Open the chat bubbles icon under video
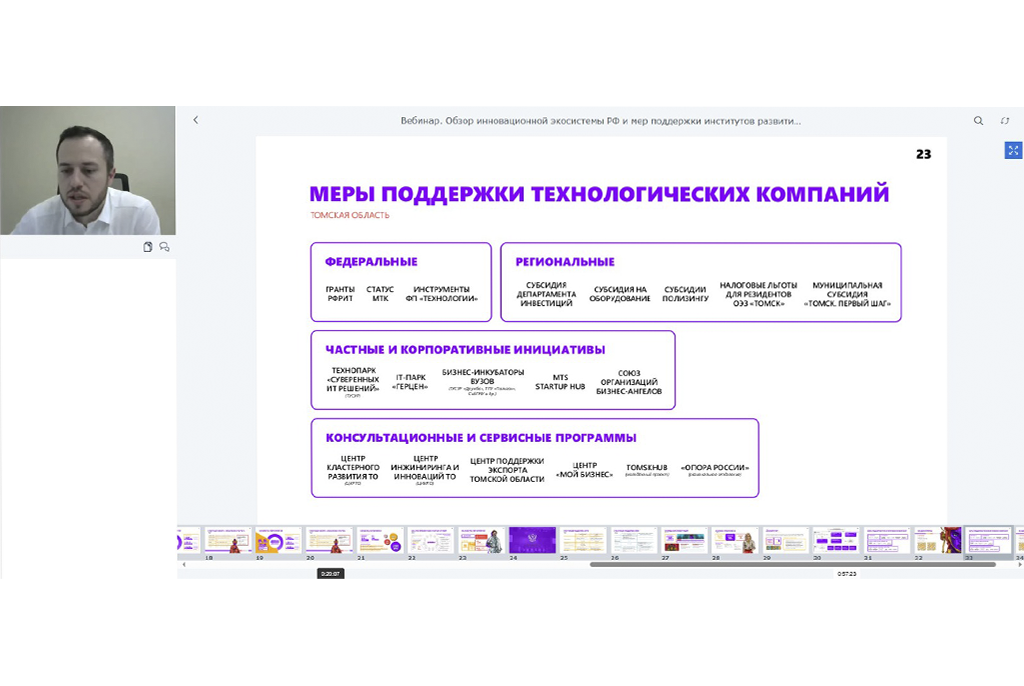 (164, 247)
